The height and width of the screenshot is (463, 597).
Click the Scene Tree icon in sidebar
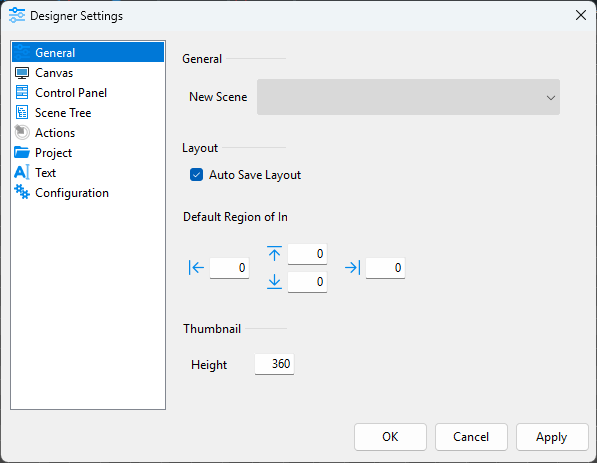(22, 113)
